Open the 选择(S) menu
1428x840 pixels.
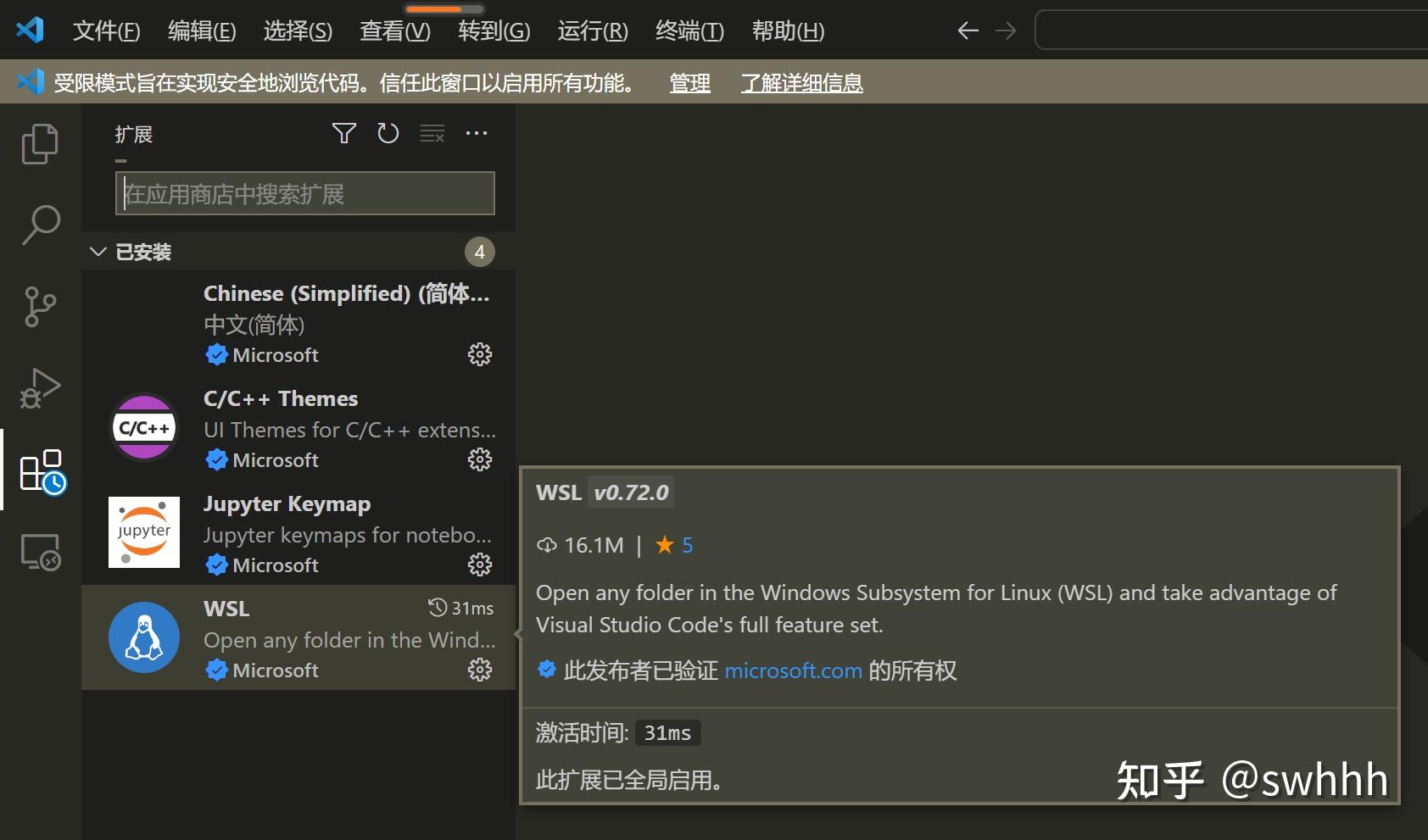[x=298, y=31]
